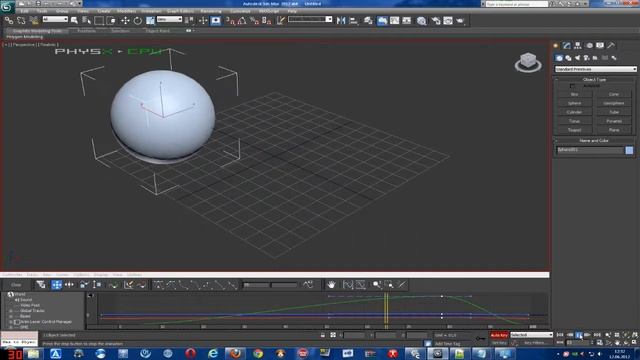Toggle 3D Snaps
This screenshot has width=640, height=360.
click(x=230, y=20)
